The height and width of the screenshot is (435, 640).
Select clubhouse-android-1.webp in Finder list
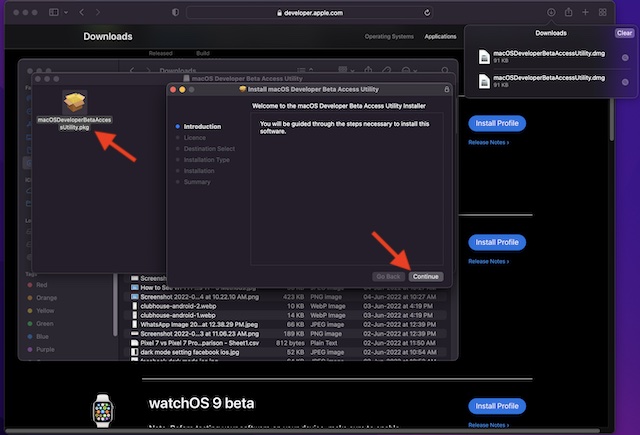(x=285, y=315)
